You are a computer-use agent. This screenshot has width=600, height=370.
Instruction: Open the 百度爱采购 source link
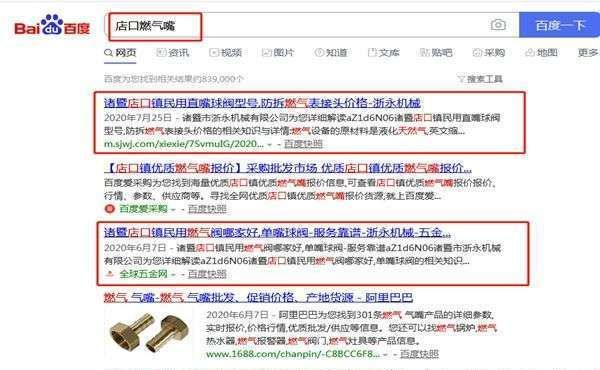(x=143, y=209)
